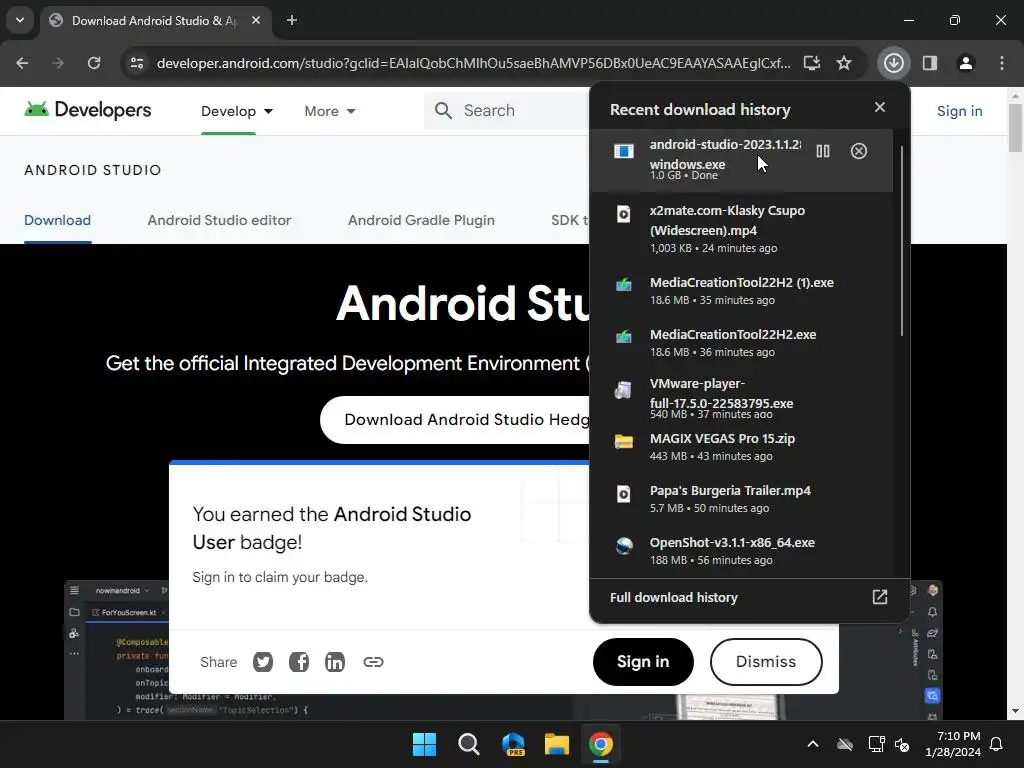Open volume muted tray icon
The width and height of the screenshot is (1024, 768).
click(x=902, y=744)
